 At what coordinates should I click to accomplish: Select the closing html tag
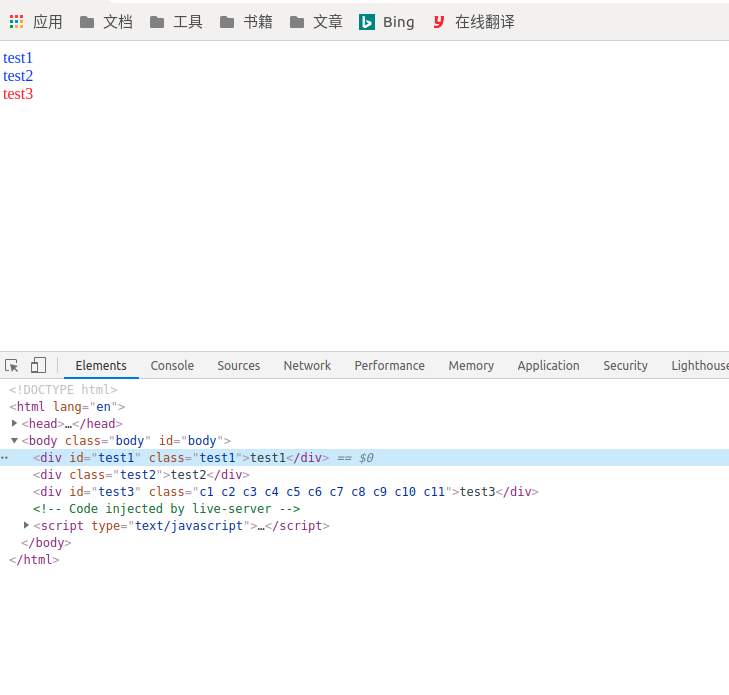(x=34, y=560)
